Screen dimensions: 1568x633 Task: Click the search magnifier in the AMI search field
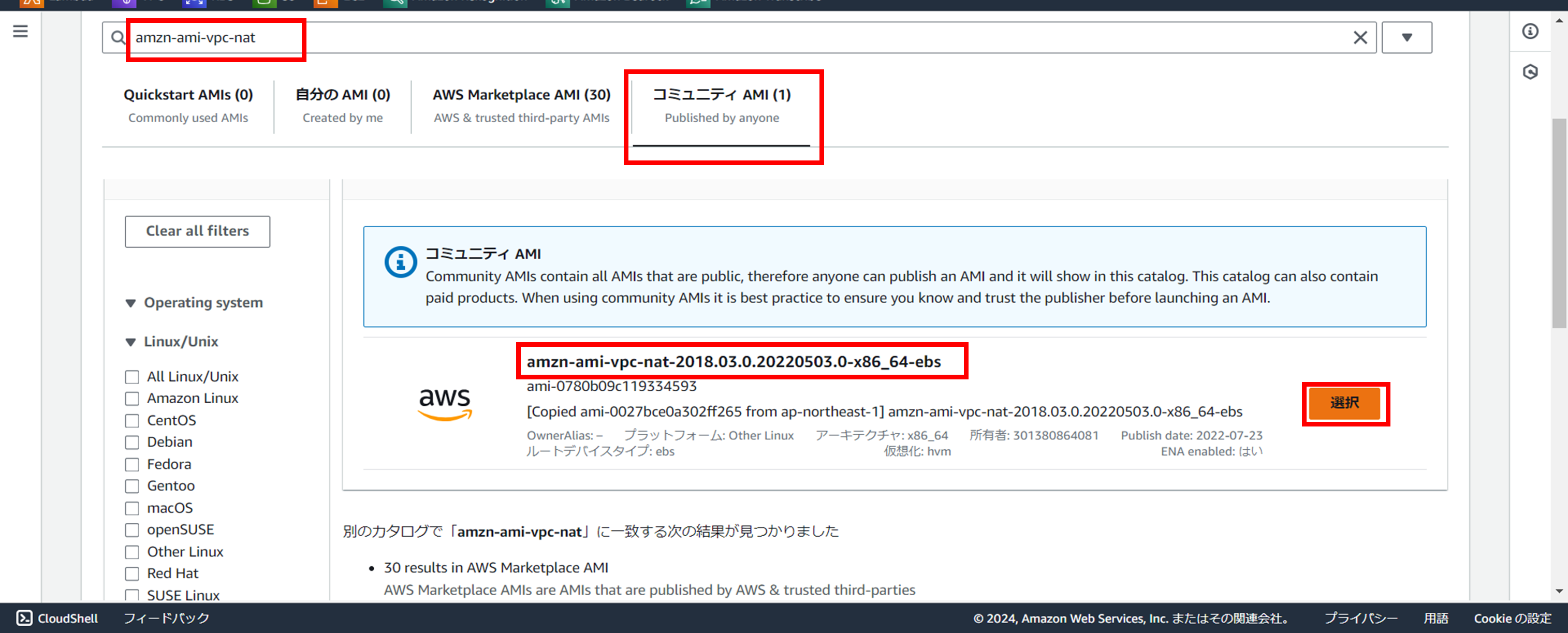click(x=117, y=38)
